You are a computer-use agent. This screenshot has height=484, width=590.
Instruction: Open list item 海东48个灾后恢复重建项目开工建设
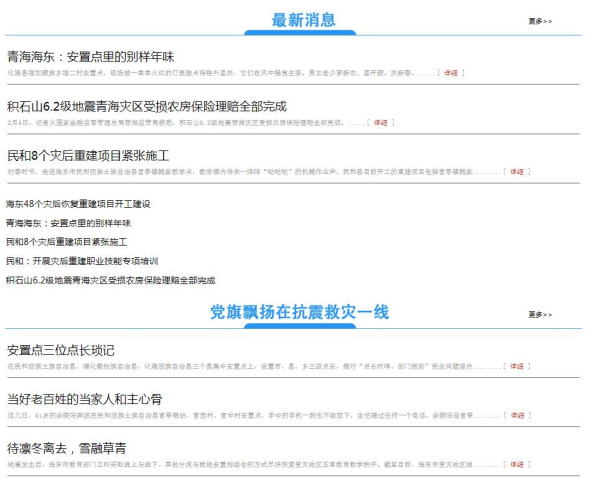pos(78,204)
